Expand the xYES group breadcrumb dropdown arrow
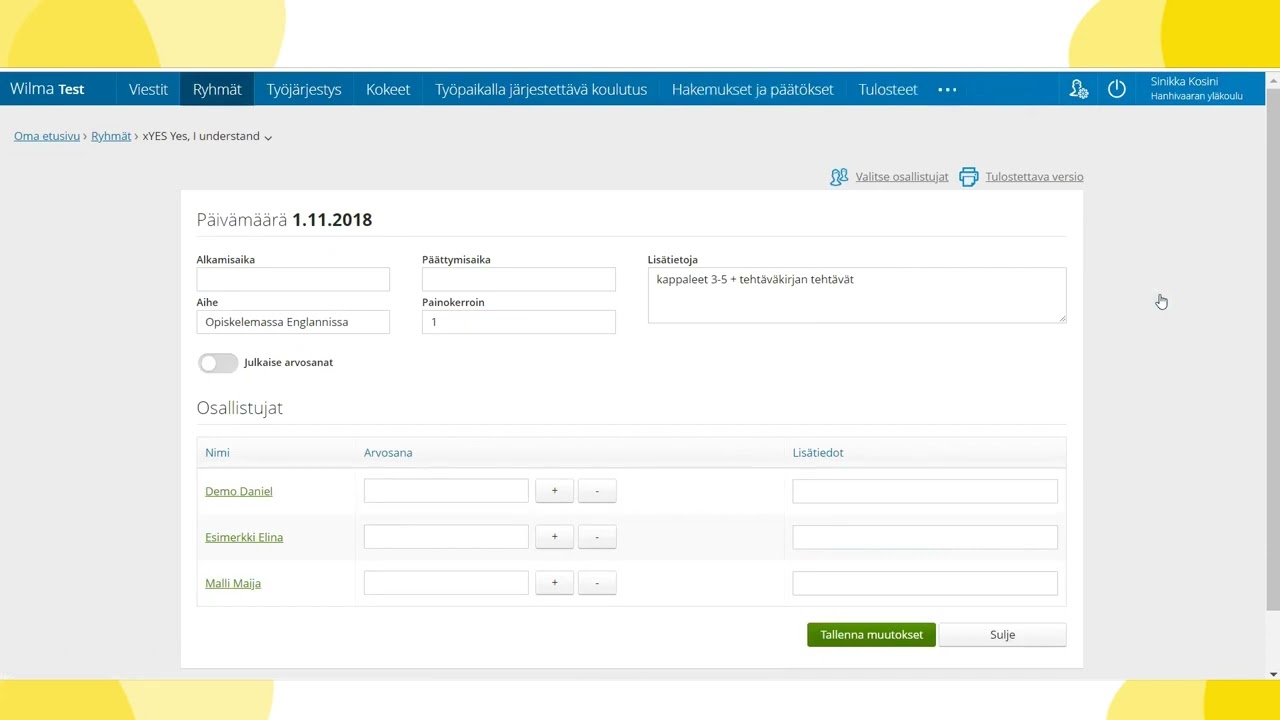This screenshot has height=720, width=1280. tap(268, 137)
